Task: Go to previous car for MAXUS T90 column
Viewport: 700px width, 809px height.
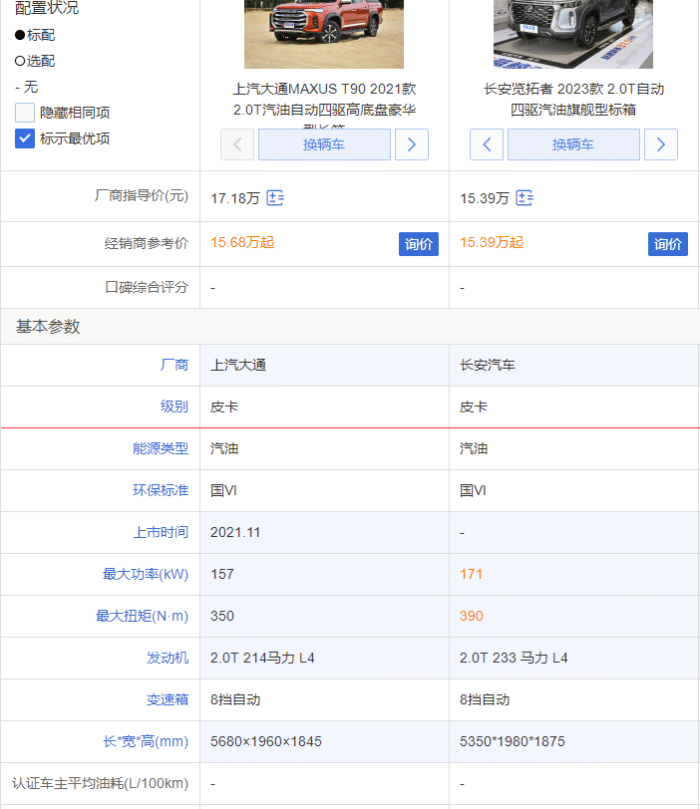Action: (237, 144)
